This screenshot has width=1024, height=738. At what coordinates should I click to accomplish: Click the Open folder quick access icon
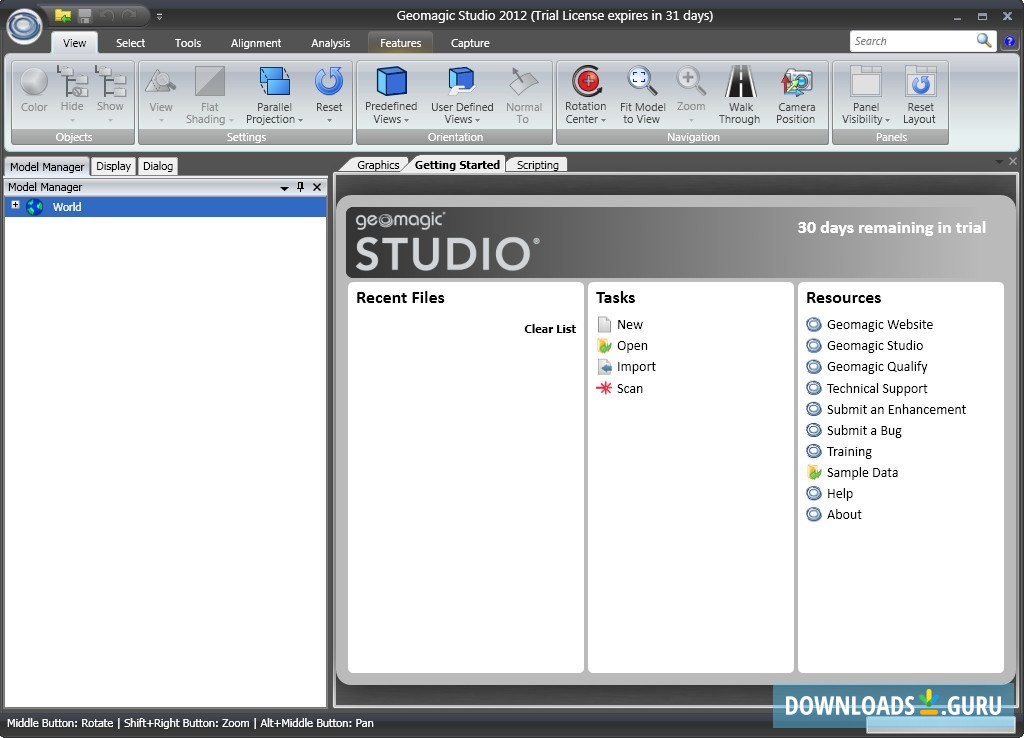63,15
